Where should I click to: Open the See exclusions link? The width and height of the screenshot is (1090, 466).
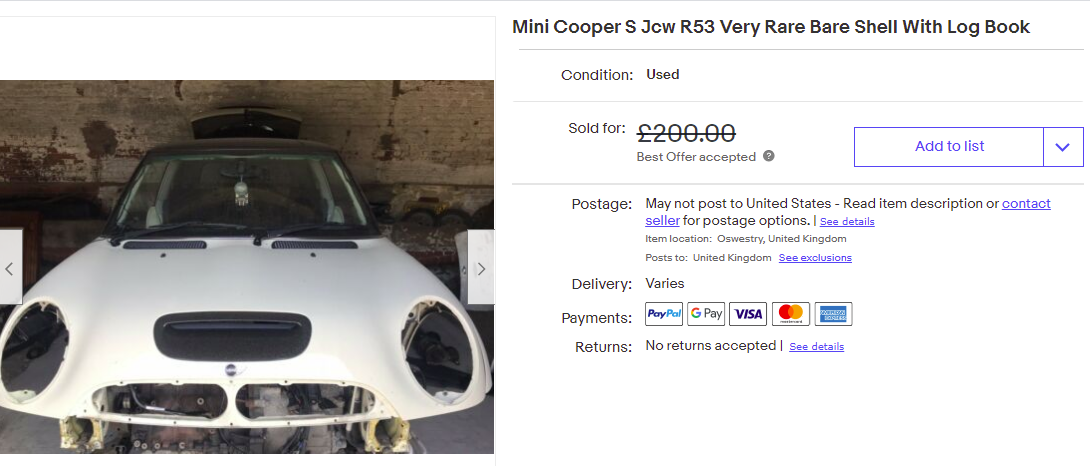tap(815, 258)
